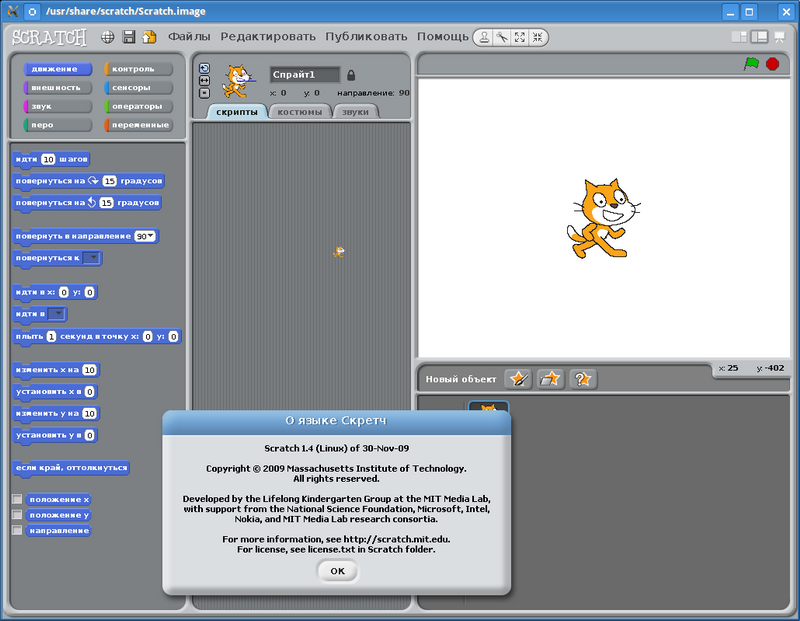The image size is (800, 621).
Task: Select the scissors delete tool
Action: (x=502, y=37)
